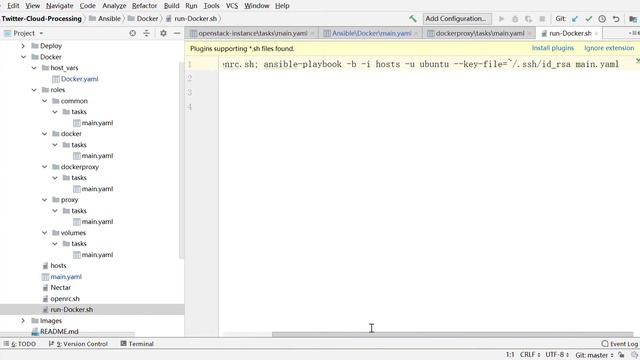Open the Refactor menu

(144, 6)
